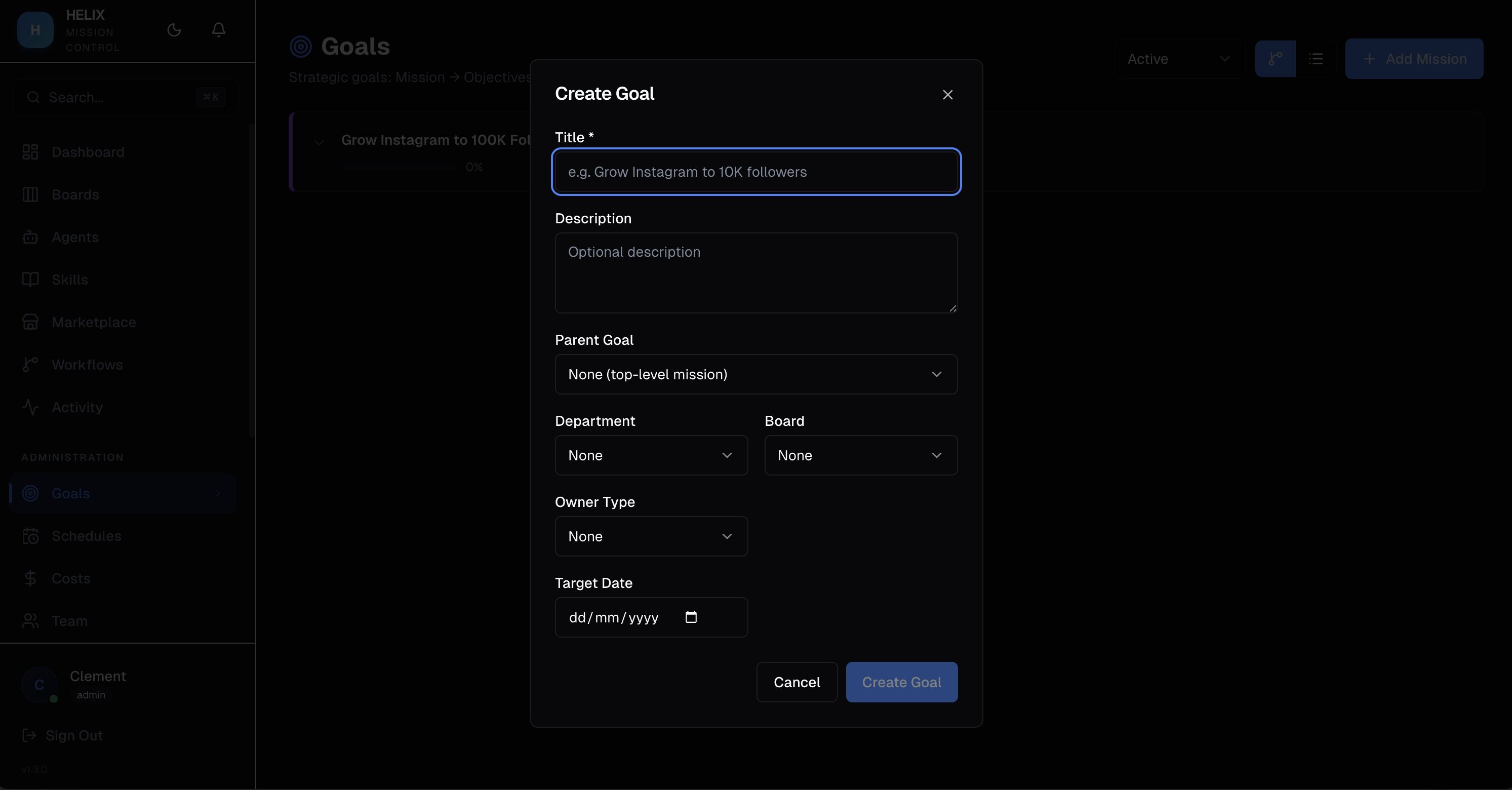Focus the Target Date field
Viewport: 1512px width, 790px height.
tap(651, 617)
